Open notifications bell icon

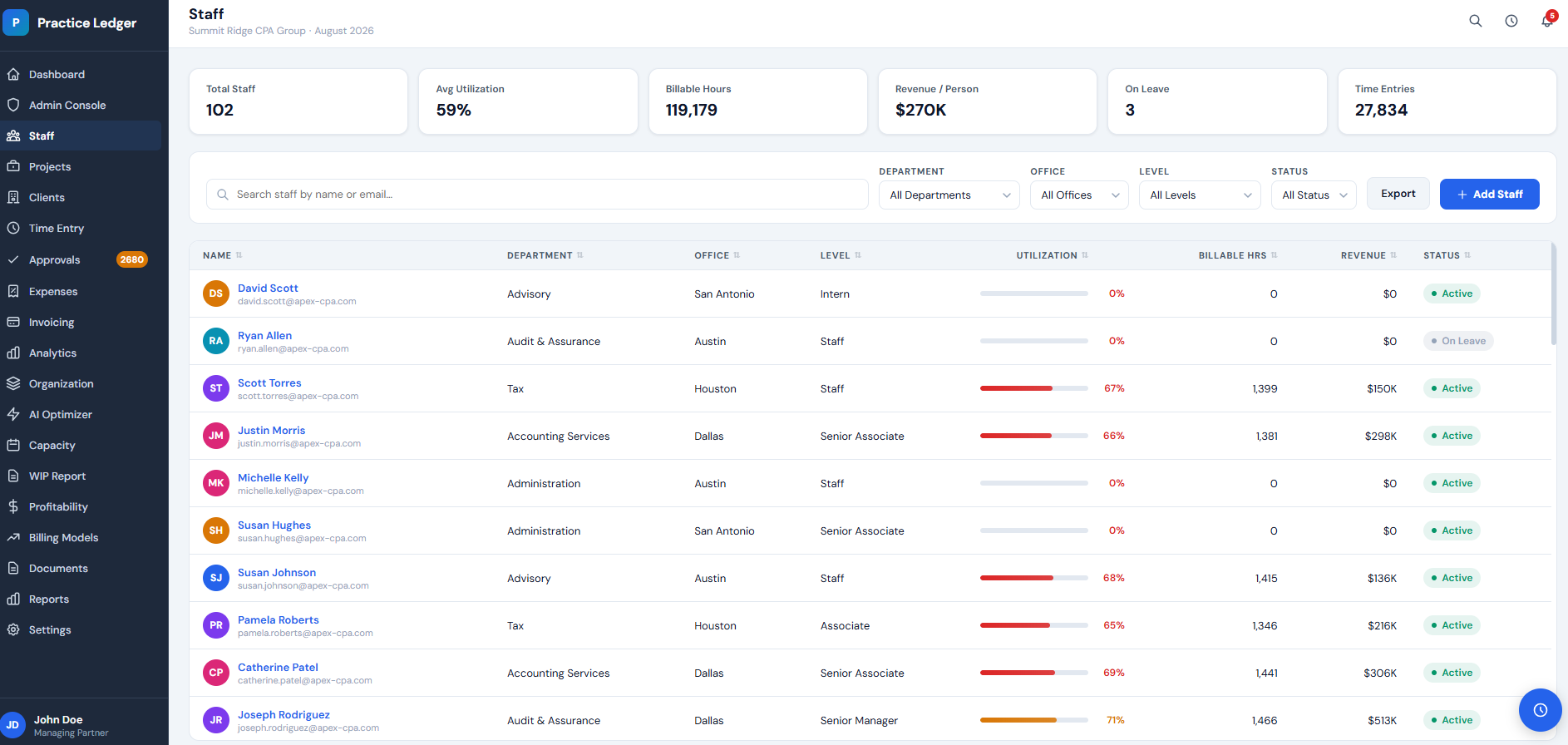coord(1547,21)
